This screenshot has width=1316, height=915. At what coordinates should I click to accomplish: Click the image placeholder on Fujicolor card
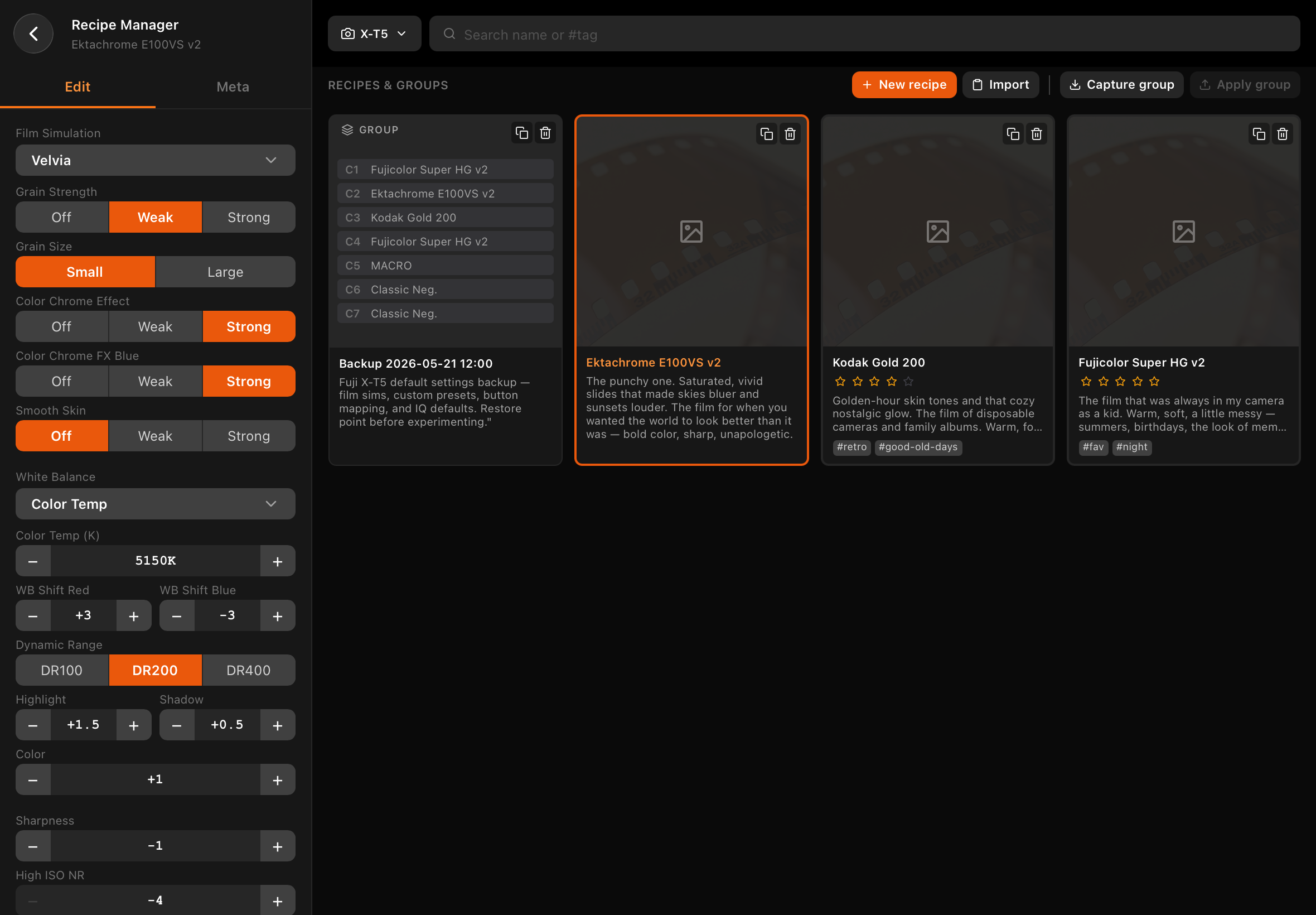click(x=1183, y=232)
